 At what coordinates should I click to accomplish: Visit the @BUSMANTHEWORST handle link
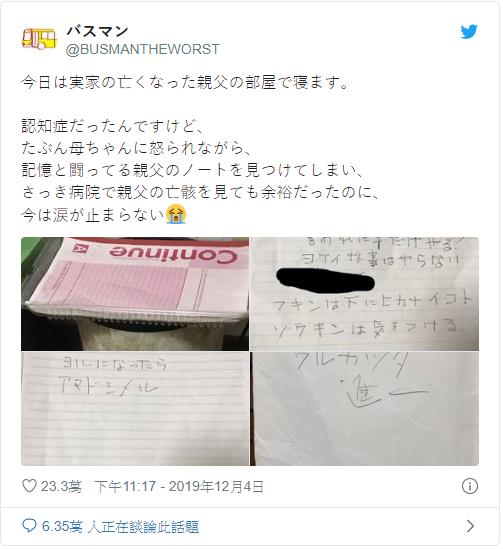pos(143,49)
